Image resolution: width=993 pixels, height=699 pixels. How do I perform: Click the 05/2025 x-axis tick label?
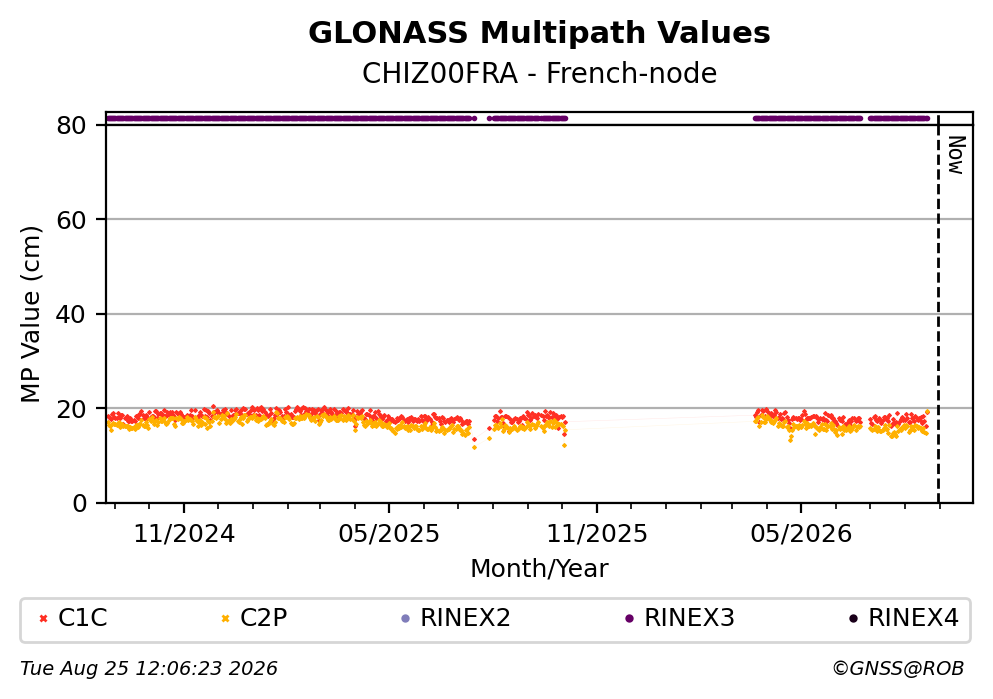(x=389, y=534)
